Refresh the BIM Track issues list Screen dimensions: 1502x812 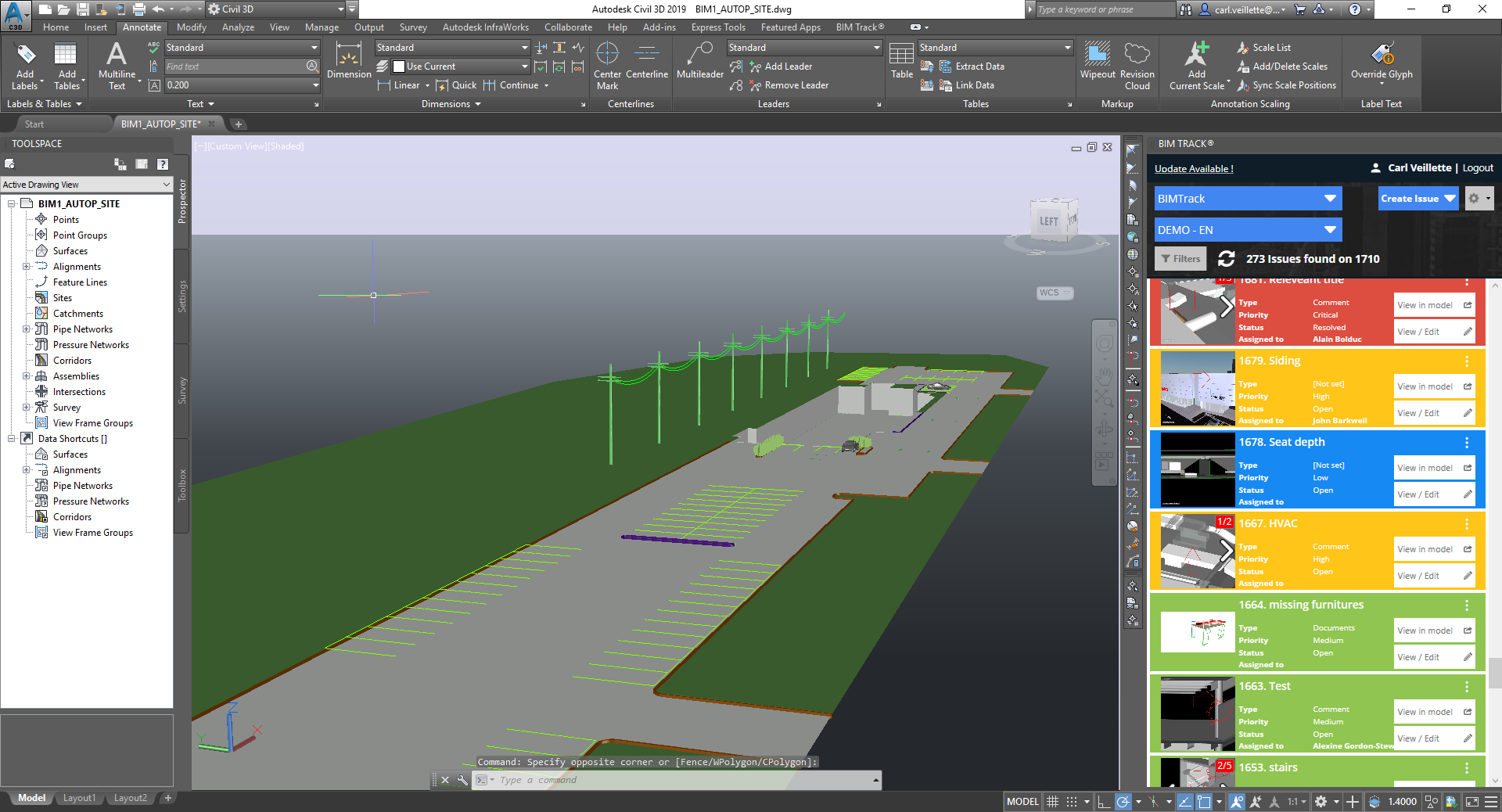(x=1226, y=259)
